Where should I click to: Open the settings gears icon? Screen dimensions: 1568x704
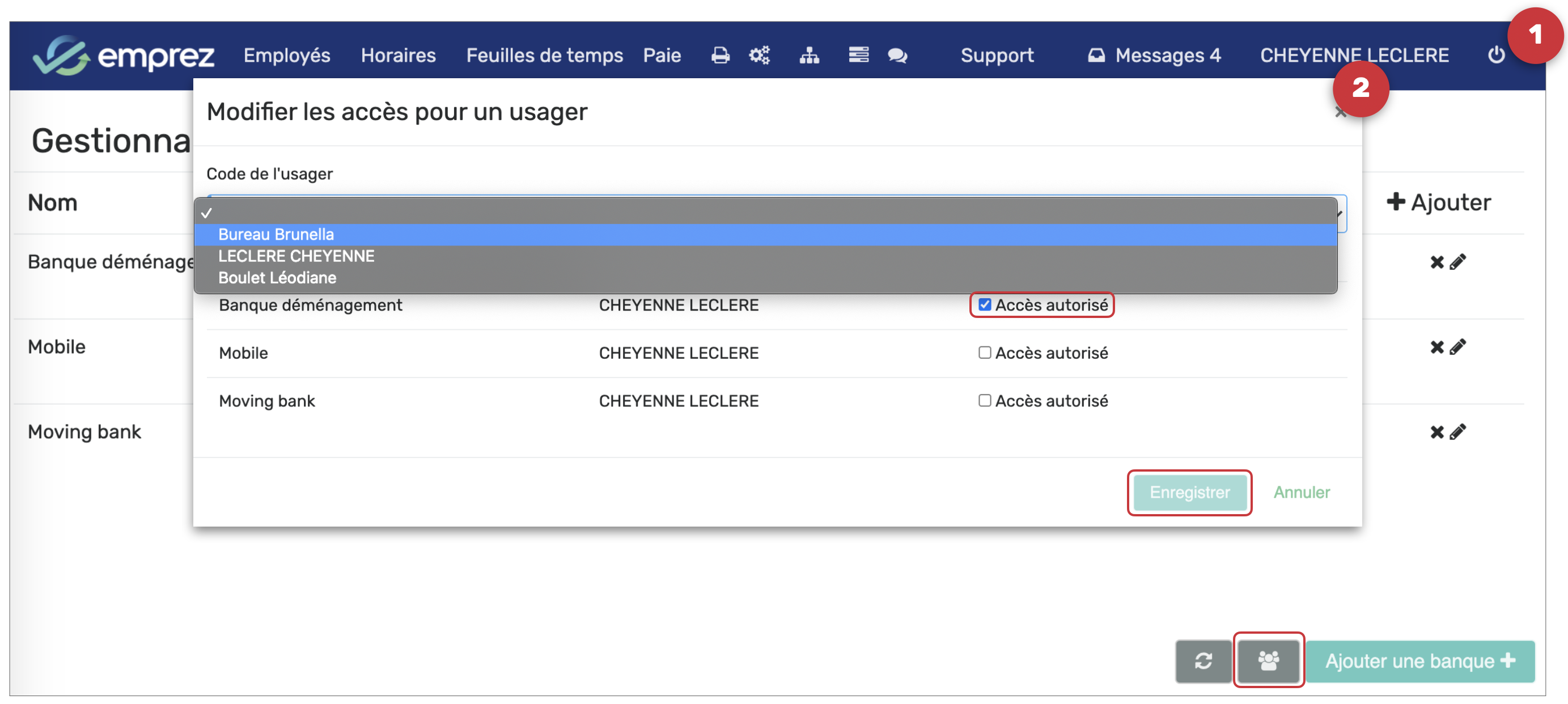click(x=759, y=56)
